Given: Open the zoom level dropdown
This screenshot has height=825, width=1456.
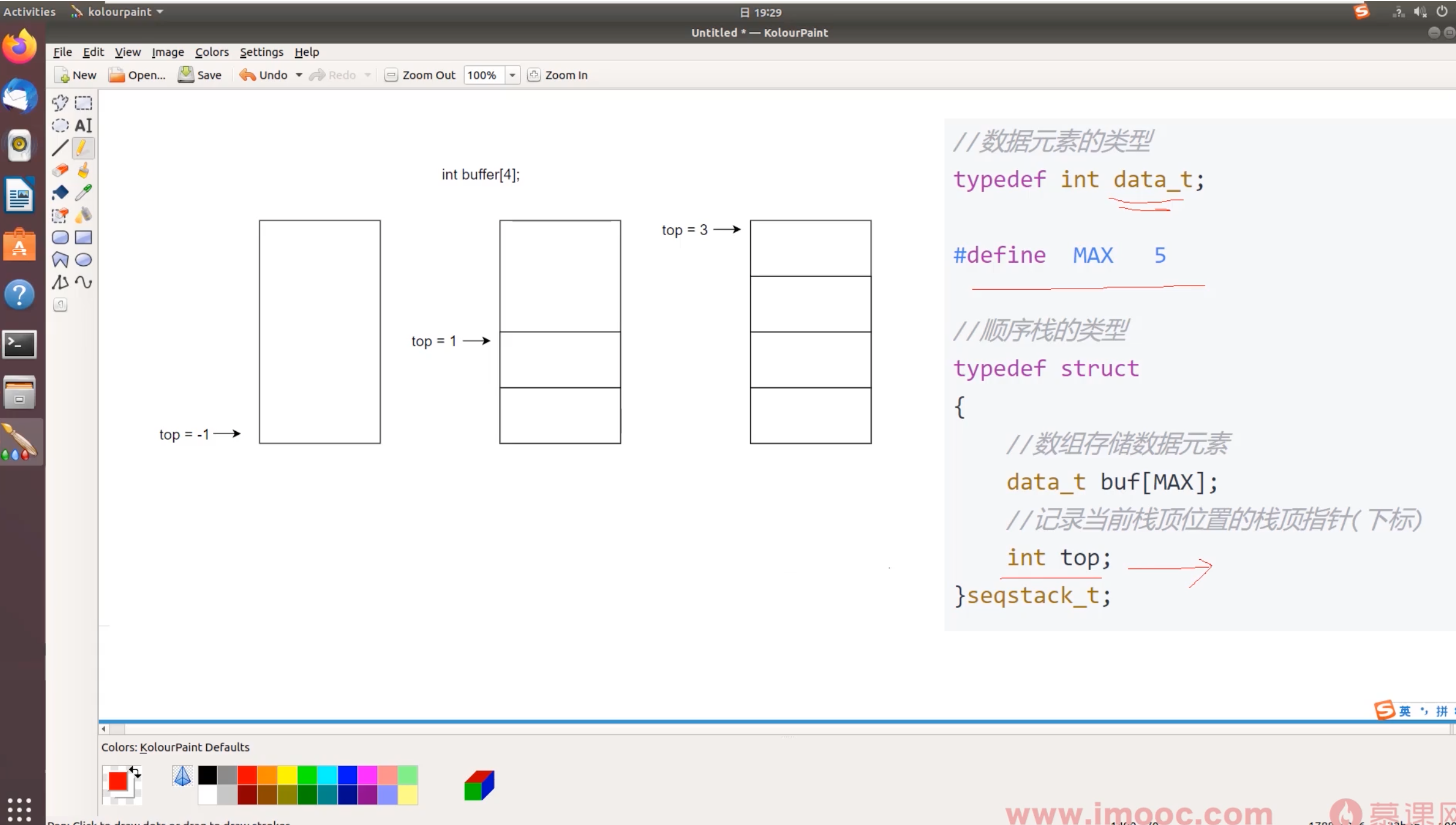Looking at the screenshot, I should pyautogui.click(x=512, y=75).
